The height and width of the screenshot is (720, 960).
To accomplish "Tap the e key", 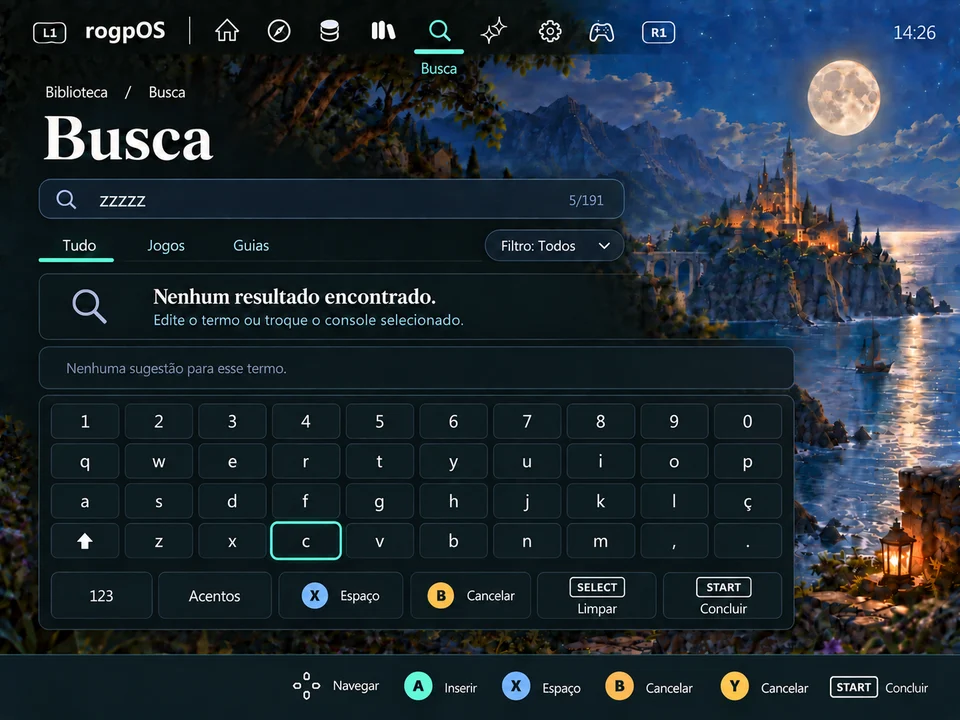I will point(232,461).
